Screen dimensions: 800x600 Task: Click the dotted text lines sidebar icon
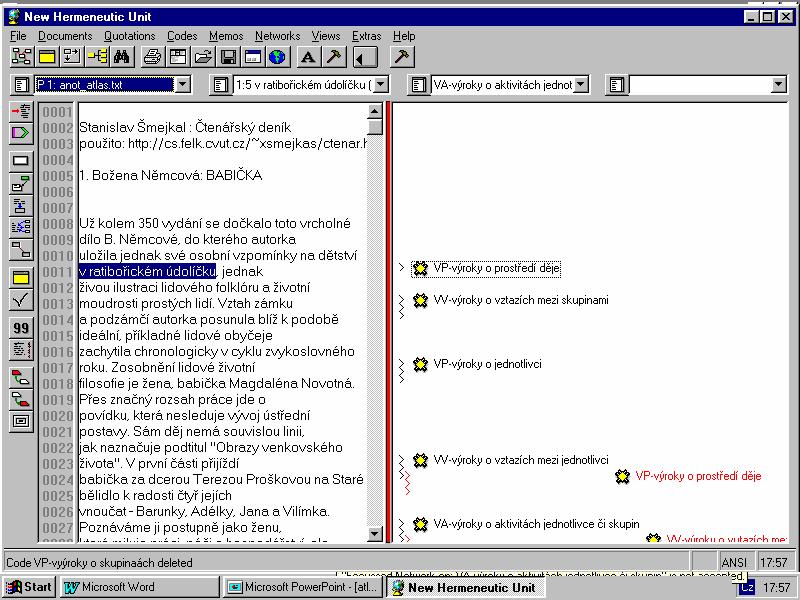point(21,350)
